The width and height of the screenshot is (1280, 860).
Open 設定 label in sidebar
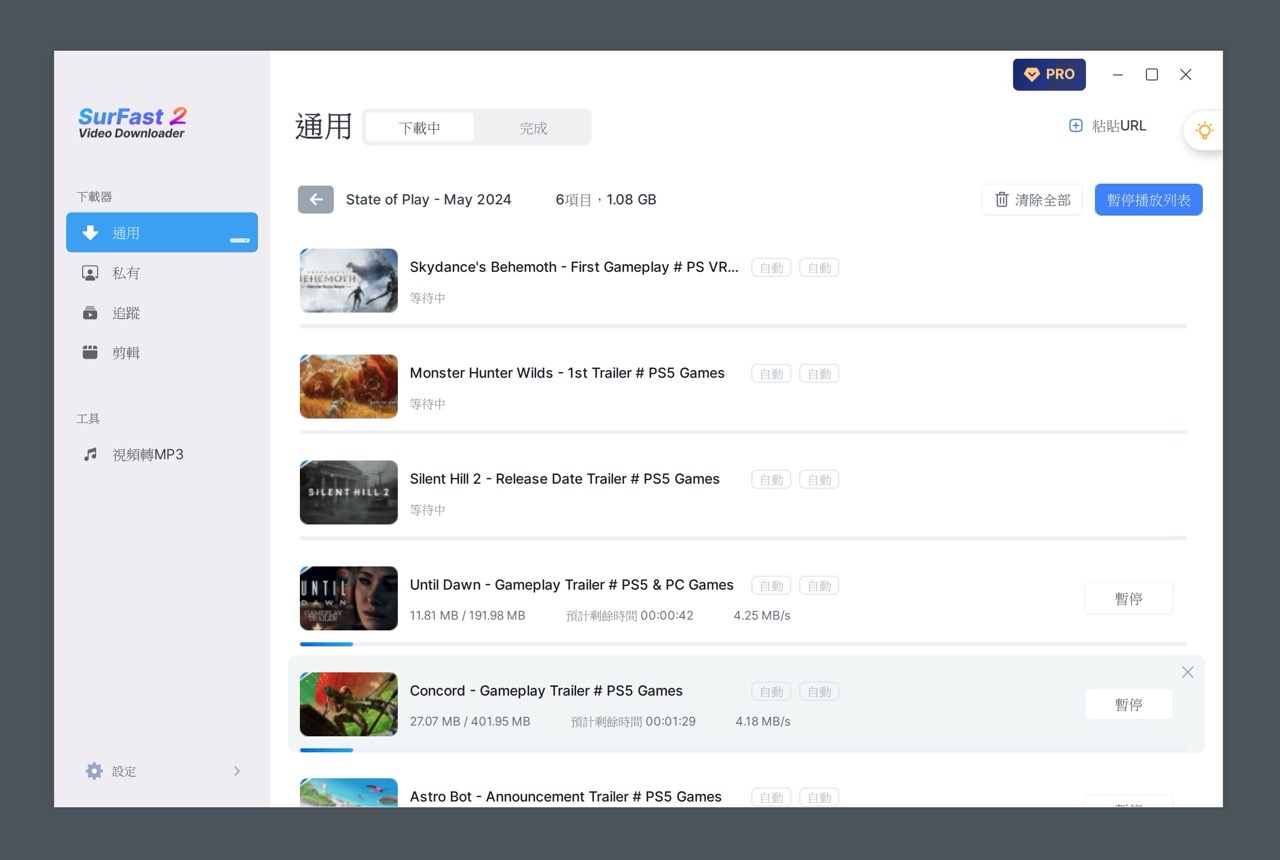pyautogui.click(x=124, y=771)
